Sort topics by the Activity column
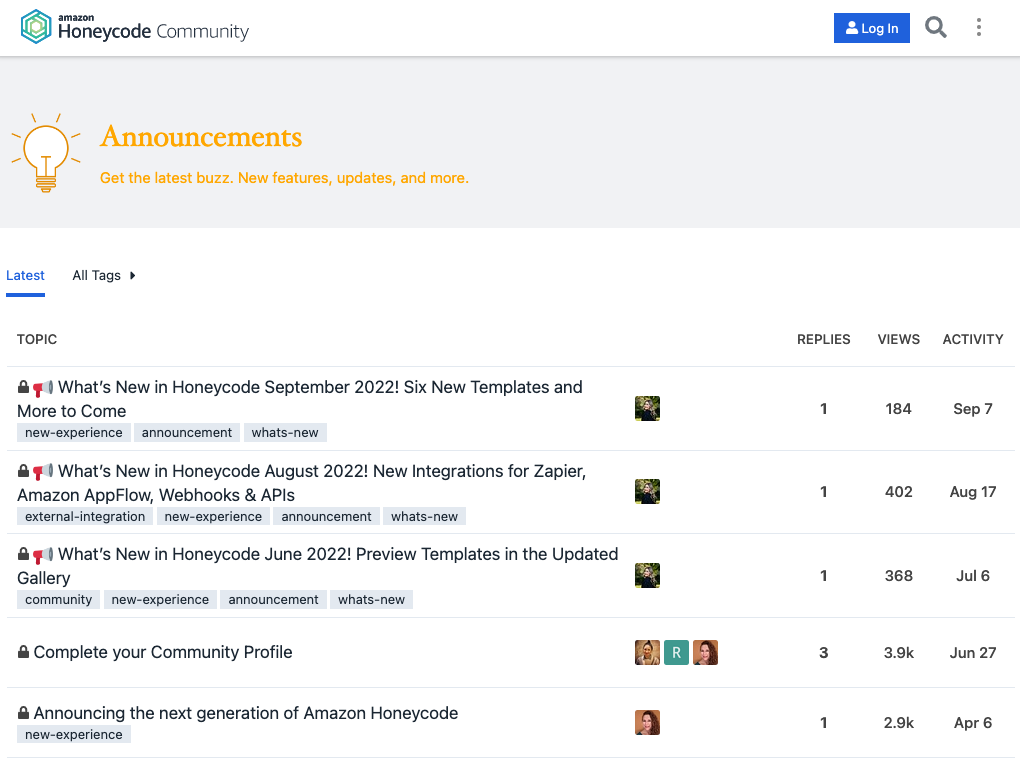1020x758 pixels. pos(973,339)
